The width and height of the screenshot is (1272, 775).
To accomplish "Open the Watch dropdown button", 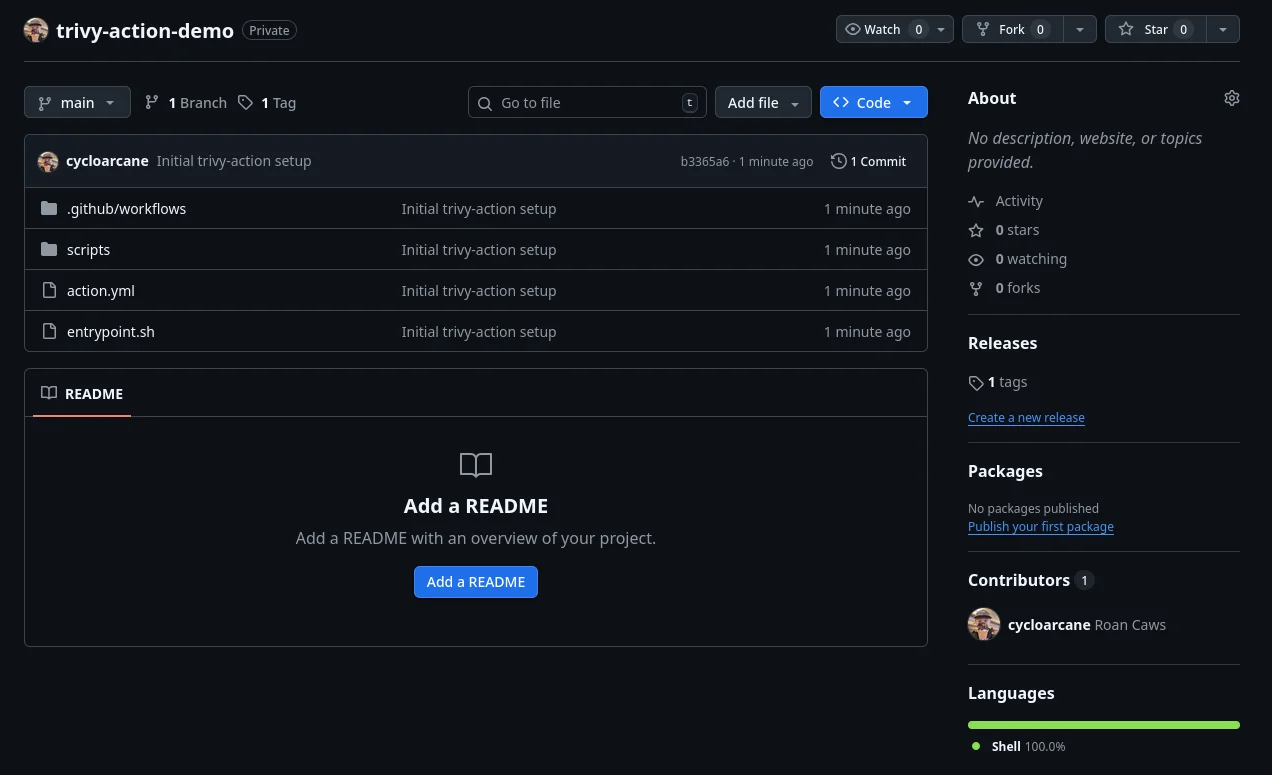I will pos(895,29).
